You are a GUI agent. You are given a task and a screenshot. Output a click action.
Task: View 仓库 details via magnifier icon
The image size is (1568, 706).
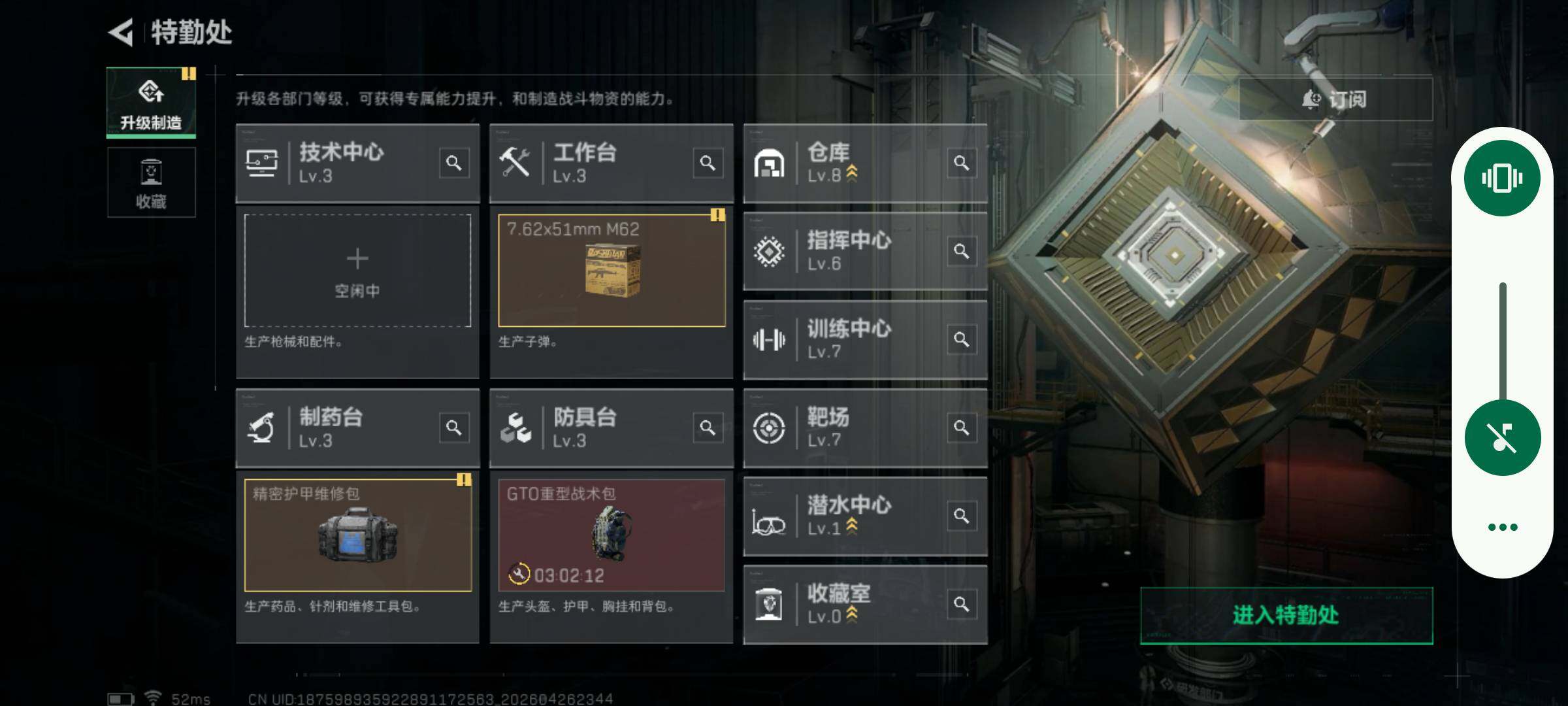[962, 163]
